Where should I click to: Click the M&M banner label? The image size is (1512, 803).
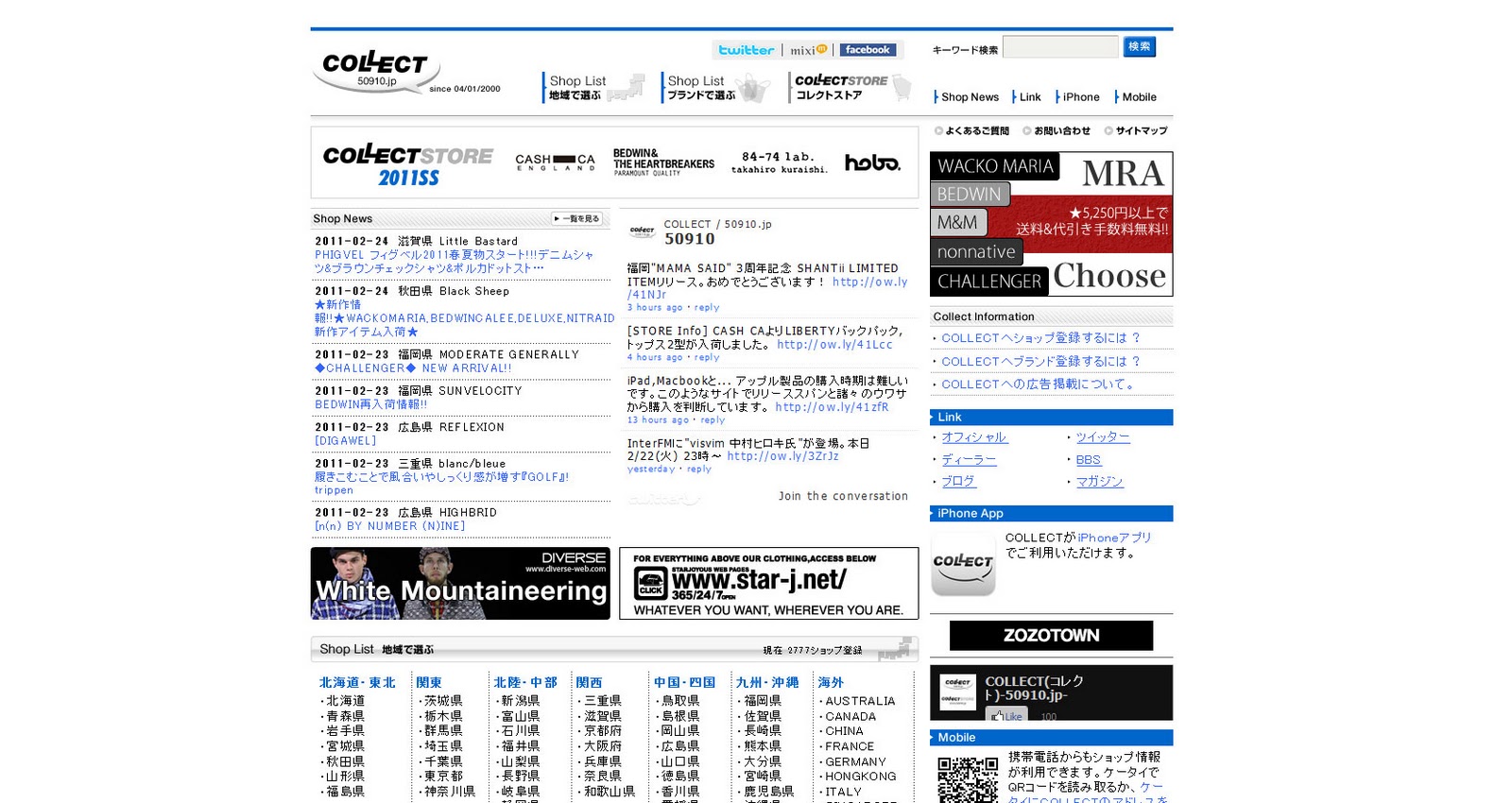pyautogui.click(x=958, y=223)
